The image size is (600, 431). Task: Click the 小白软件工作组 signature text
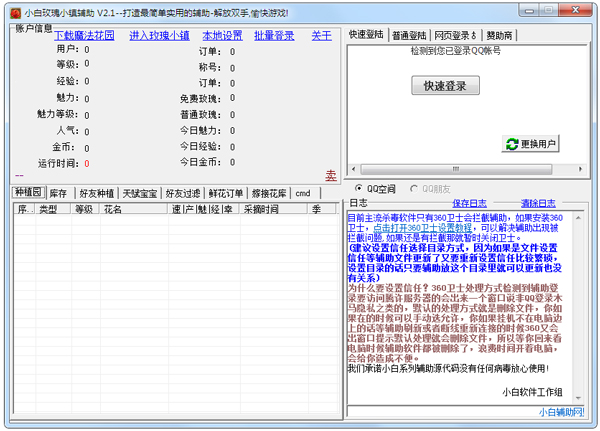coord(532,392)
